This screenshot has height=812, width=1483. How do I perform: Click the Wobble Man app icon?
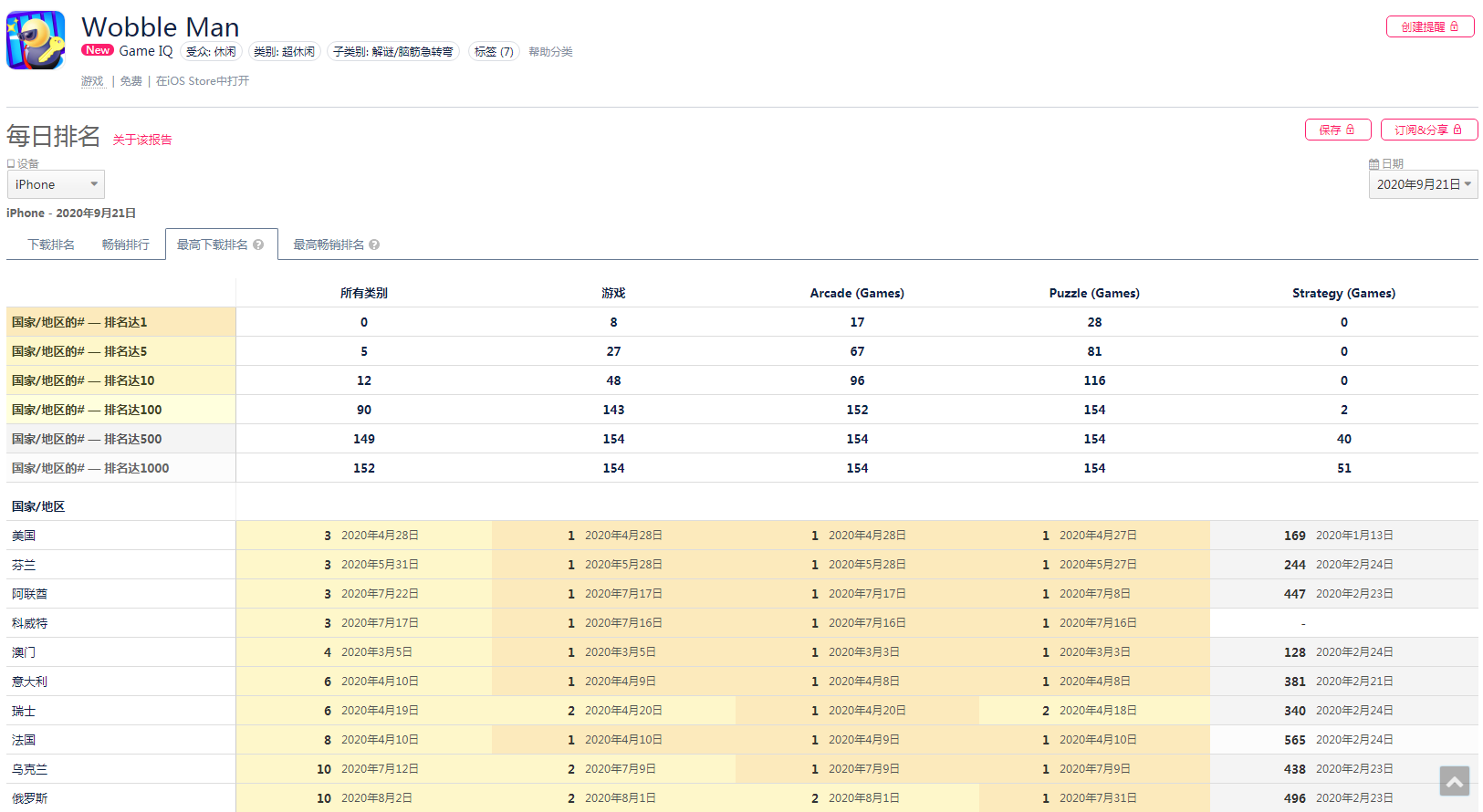[x=36, y=40]
